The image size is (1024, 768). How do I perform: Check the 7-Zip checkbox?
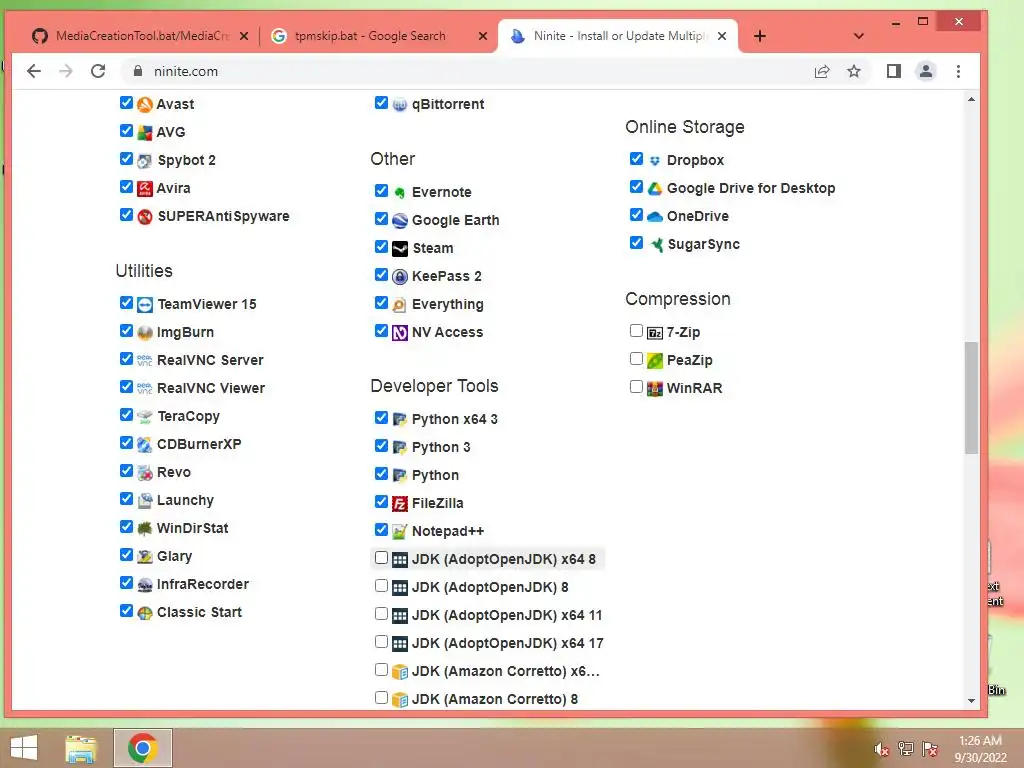click(x=636, y=330)
